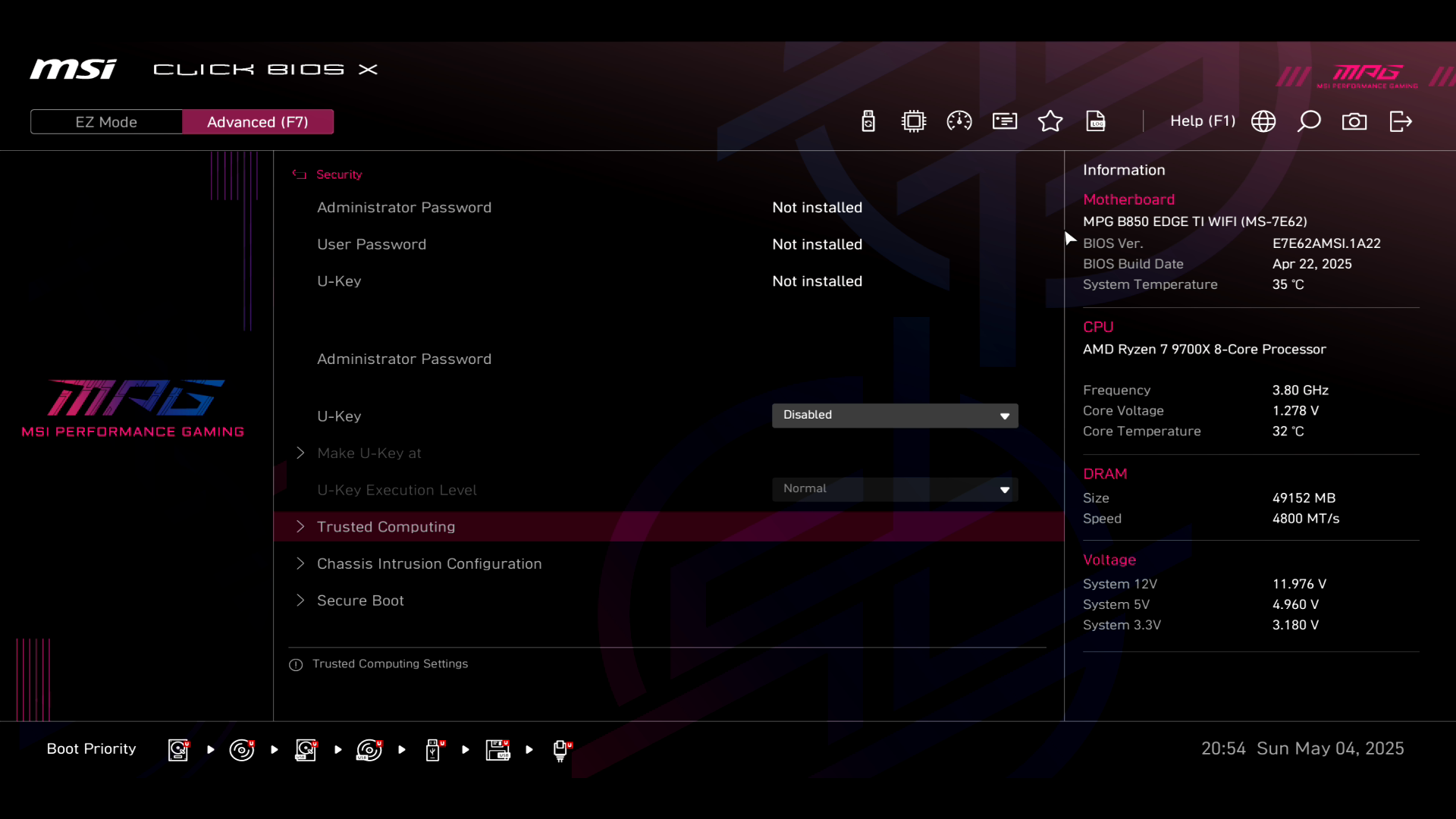Select the Advanced (F7) tab
The height and width of the screenshot is (819, 1456).
pyautogui.click(x=257, y=122)
